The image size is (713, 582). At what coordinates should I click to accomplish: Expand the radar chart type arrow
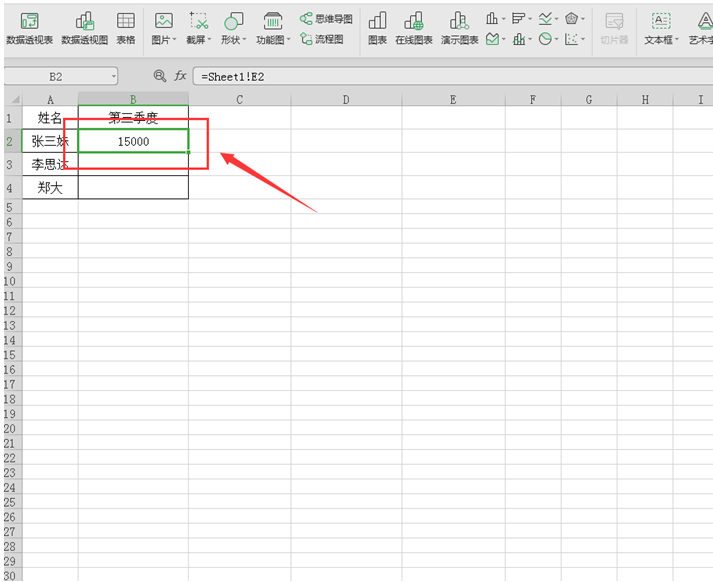[x=583, y=19]
